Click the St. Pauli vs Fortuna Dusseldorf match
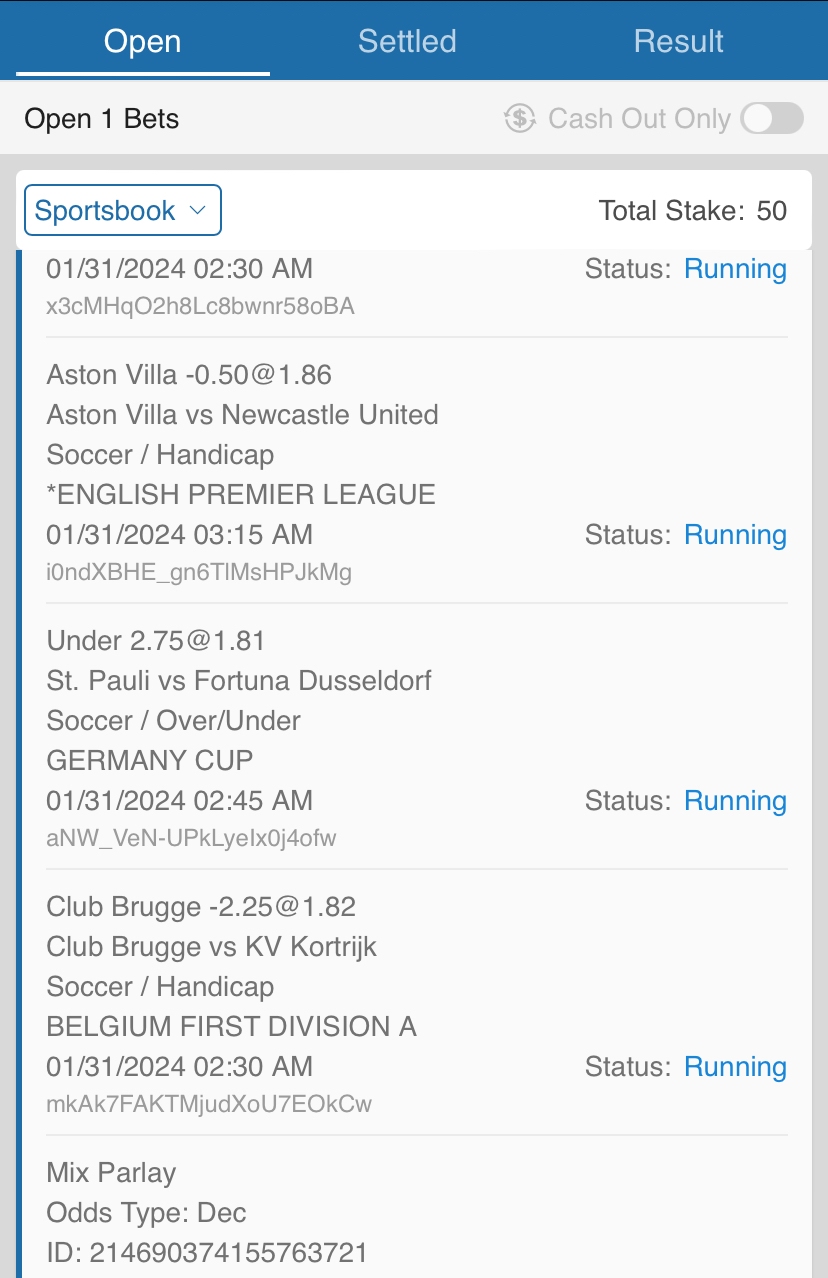Screen dimensions: 828x1278 pos(239,681)
